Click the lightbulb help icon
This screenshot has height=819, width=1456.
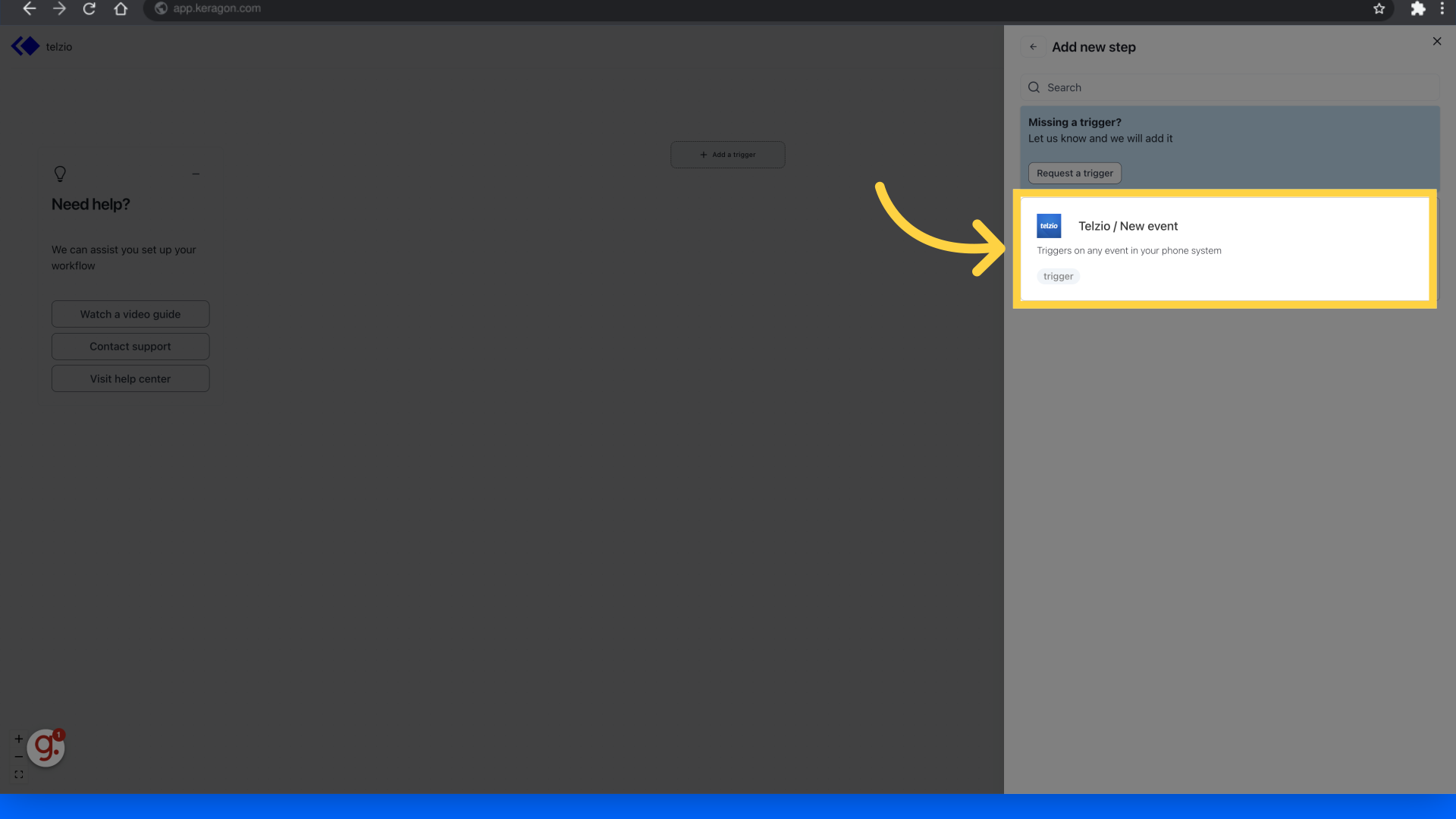tap(60, 174)
